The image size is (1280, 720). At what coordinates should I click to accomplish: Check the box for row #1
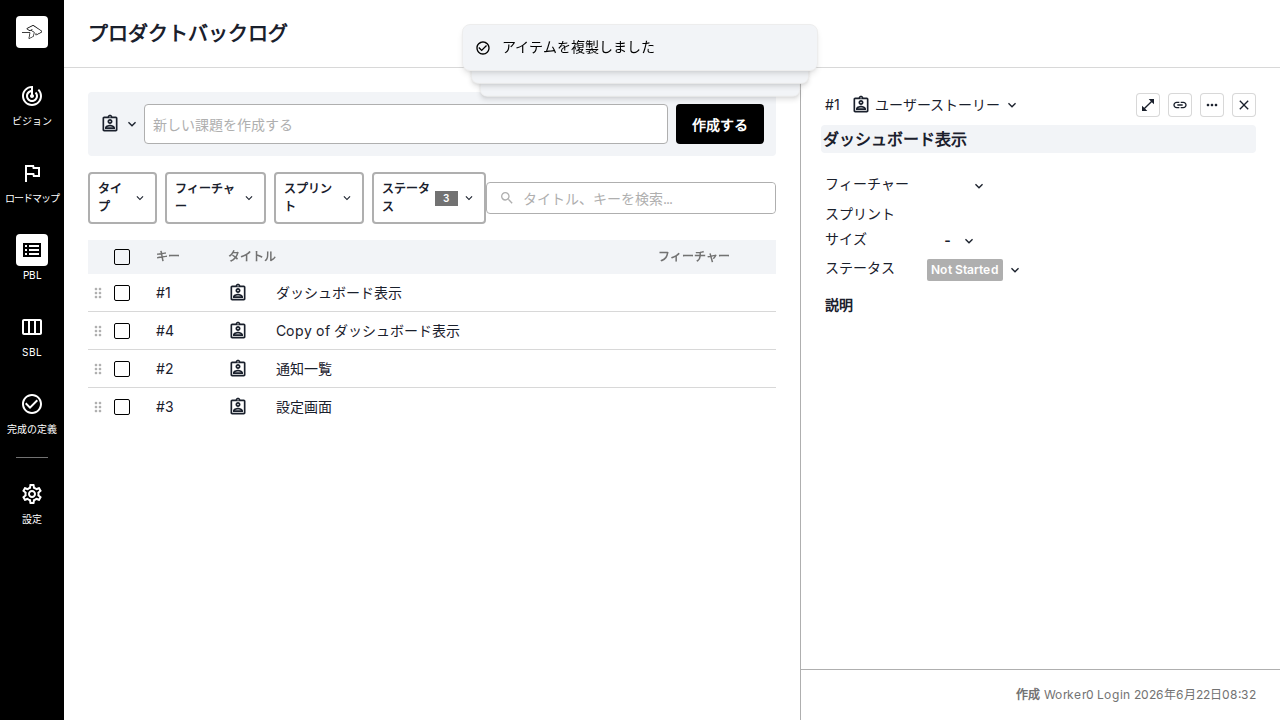coord(122,293)
